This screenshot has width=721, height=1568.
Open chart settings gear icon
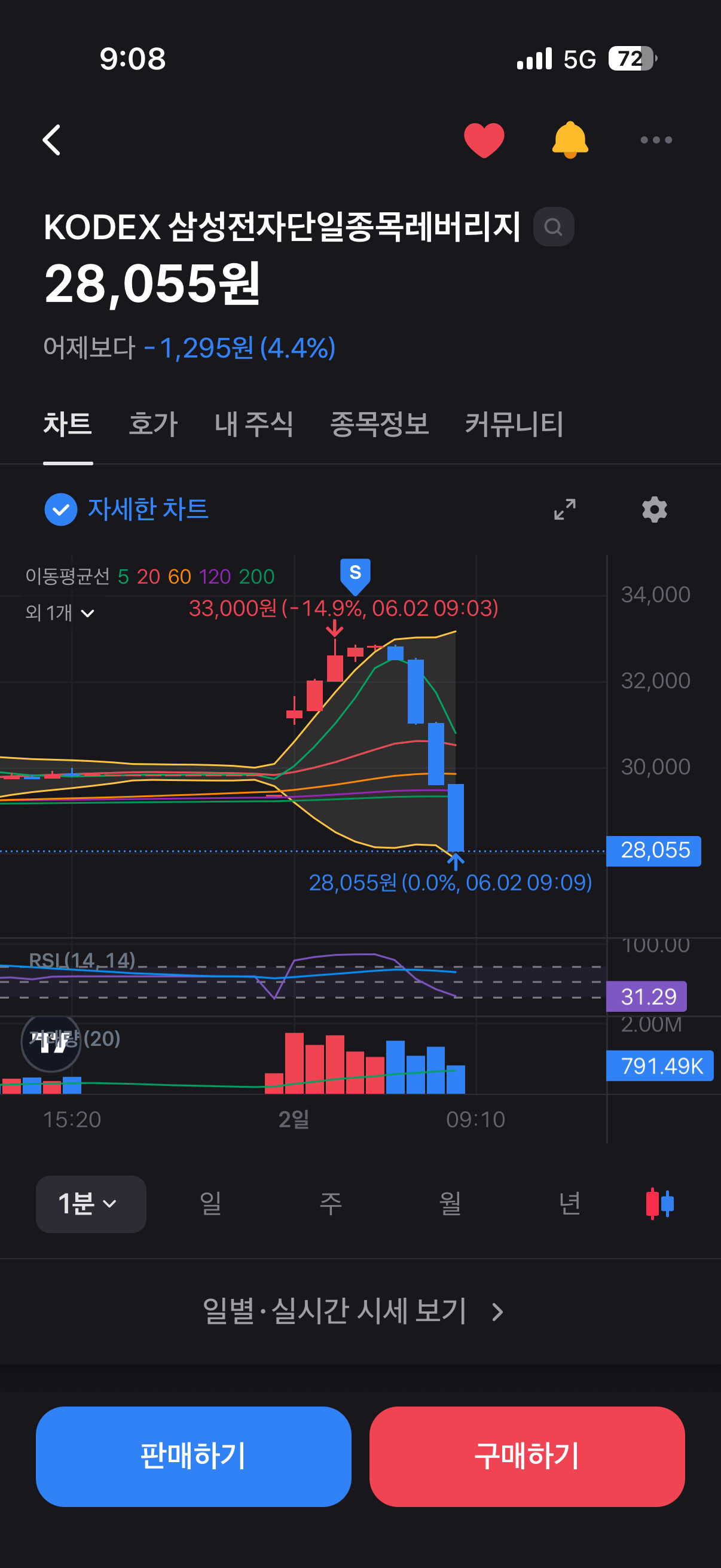coord(654,510)
